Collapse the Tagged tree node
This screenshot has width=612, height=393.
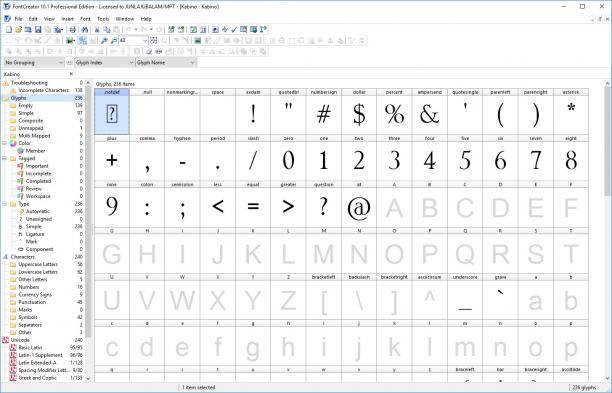(x=5, y=158)
